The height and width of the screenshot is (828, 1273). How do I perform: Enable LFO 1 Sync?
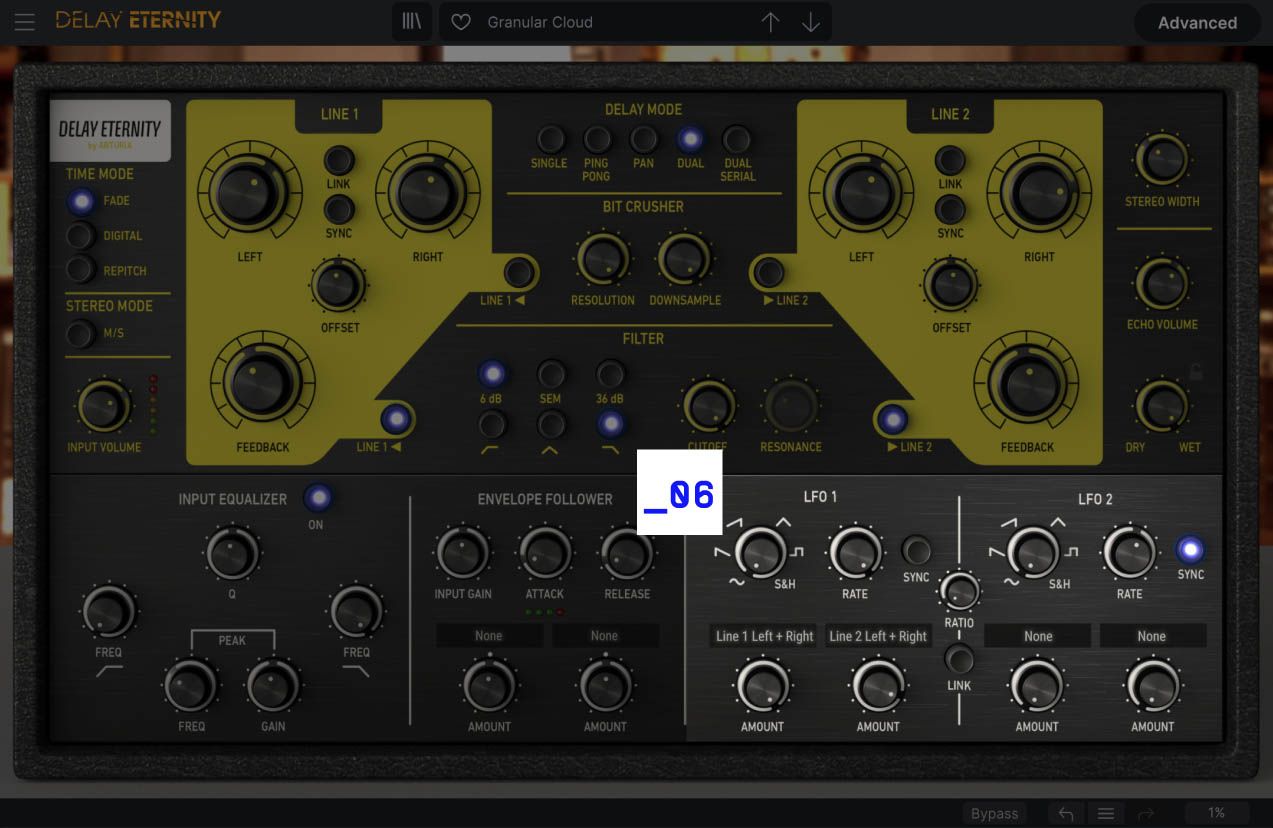tap(916, 550)
